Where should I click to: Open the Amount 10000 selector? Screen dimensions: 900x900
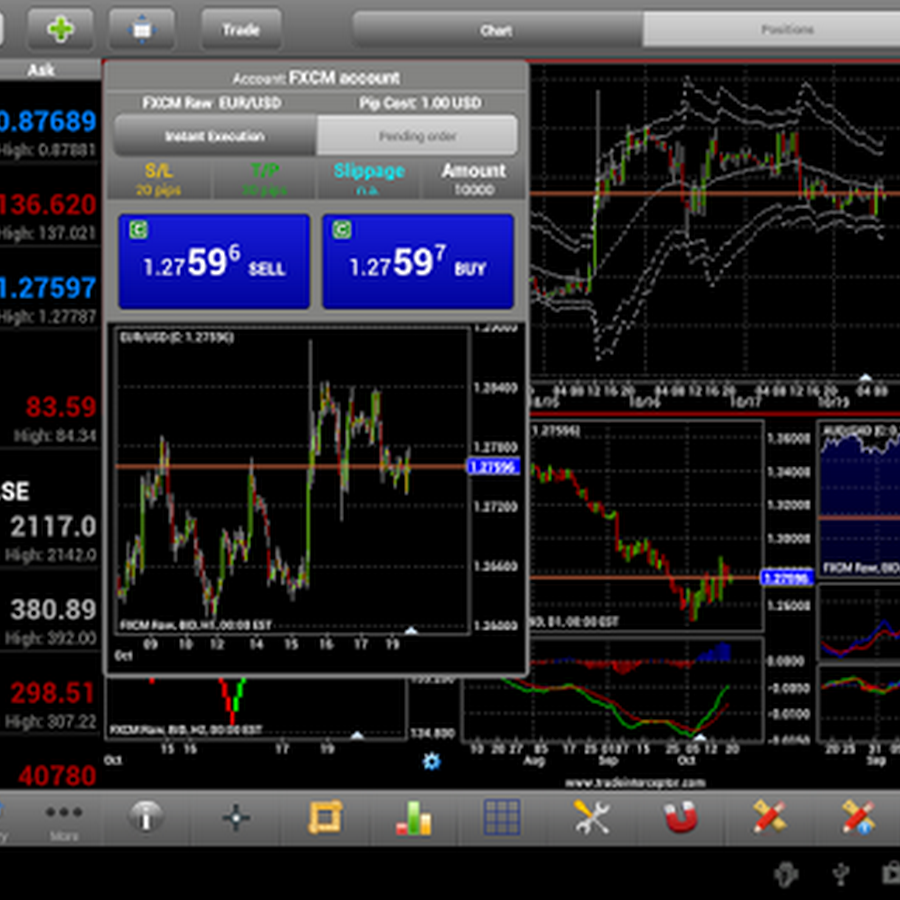coord(474,179)
